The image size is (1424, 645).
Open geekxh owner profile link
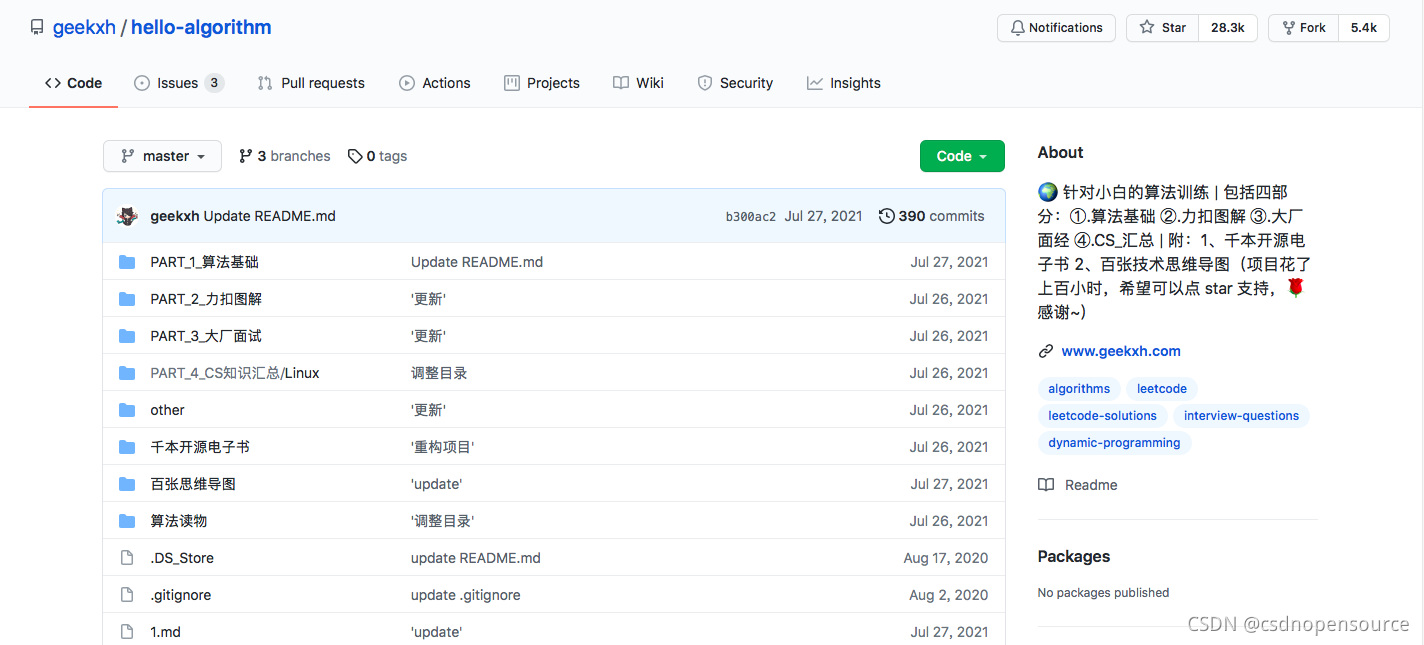click(84, 28)
